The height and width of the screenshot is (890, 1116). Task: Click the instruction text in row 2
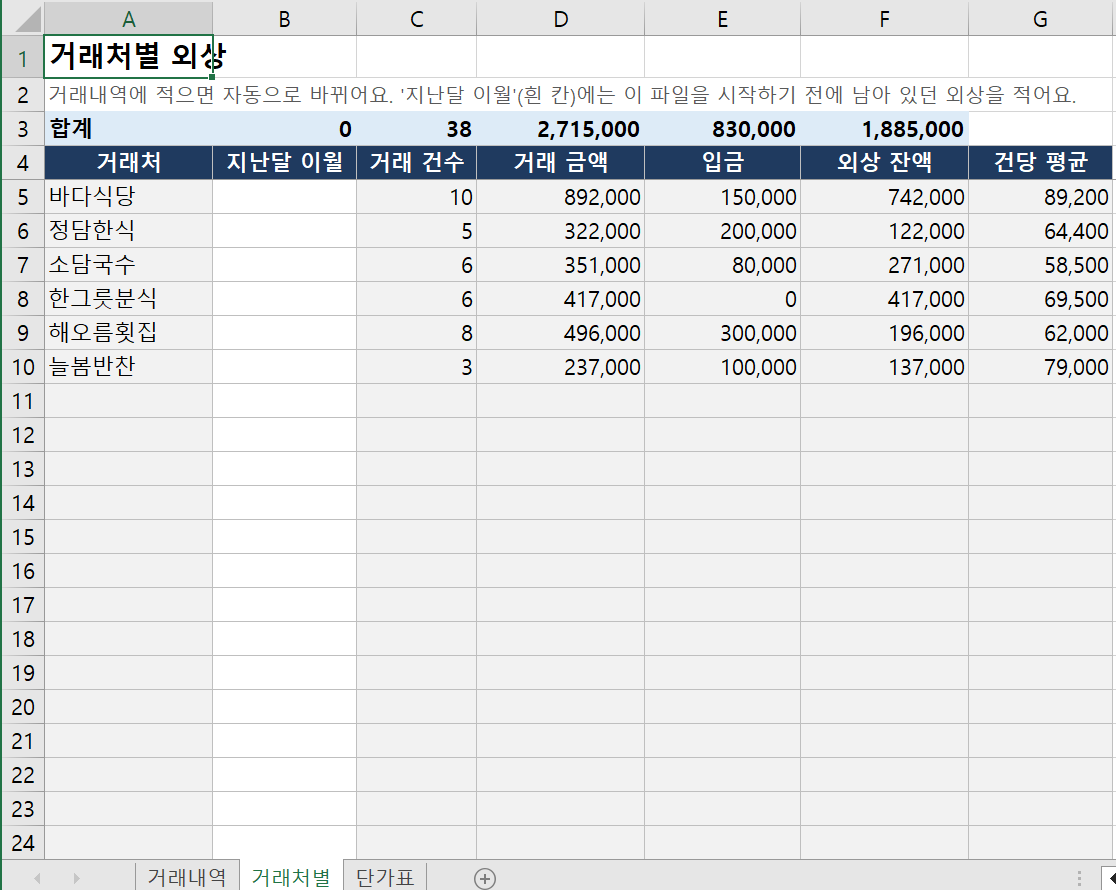pyautogui.click(x=562, y=95)
